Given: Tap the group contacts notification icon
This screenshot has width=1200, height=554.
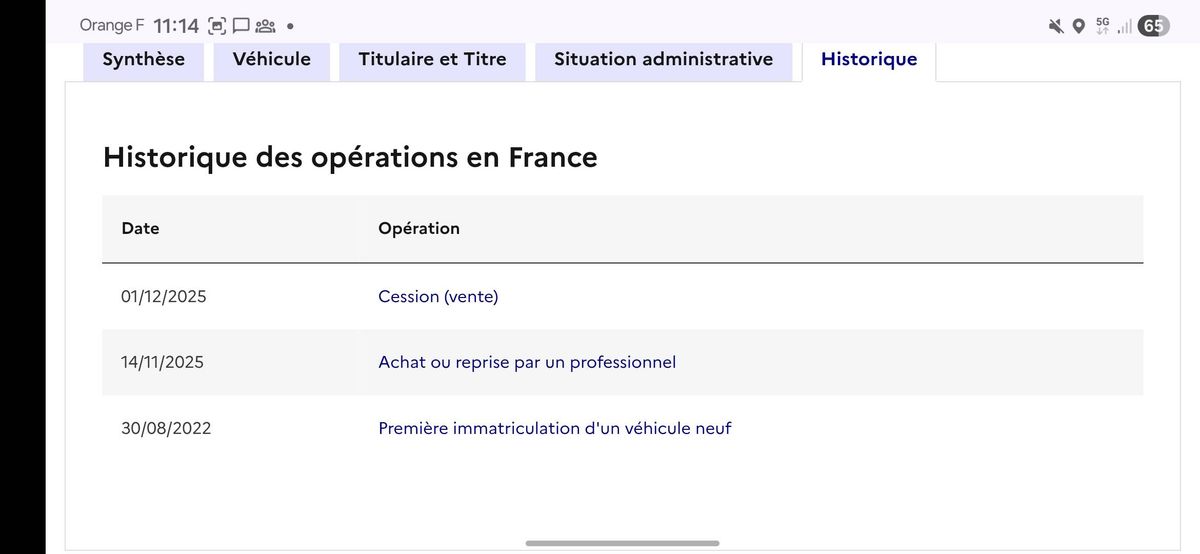Looking at the screenshot, I should tap(265, 26).
